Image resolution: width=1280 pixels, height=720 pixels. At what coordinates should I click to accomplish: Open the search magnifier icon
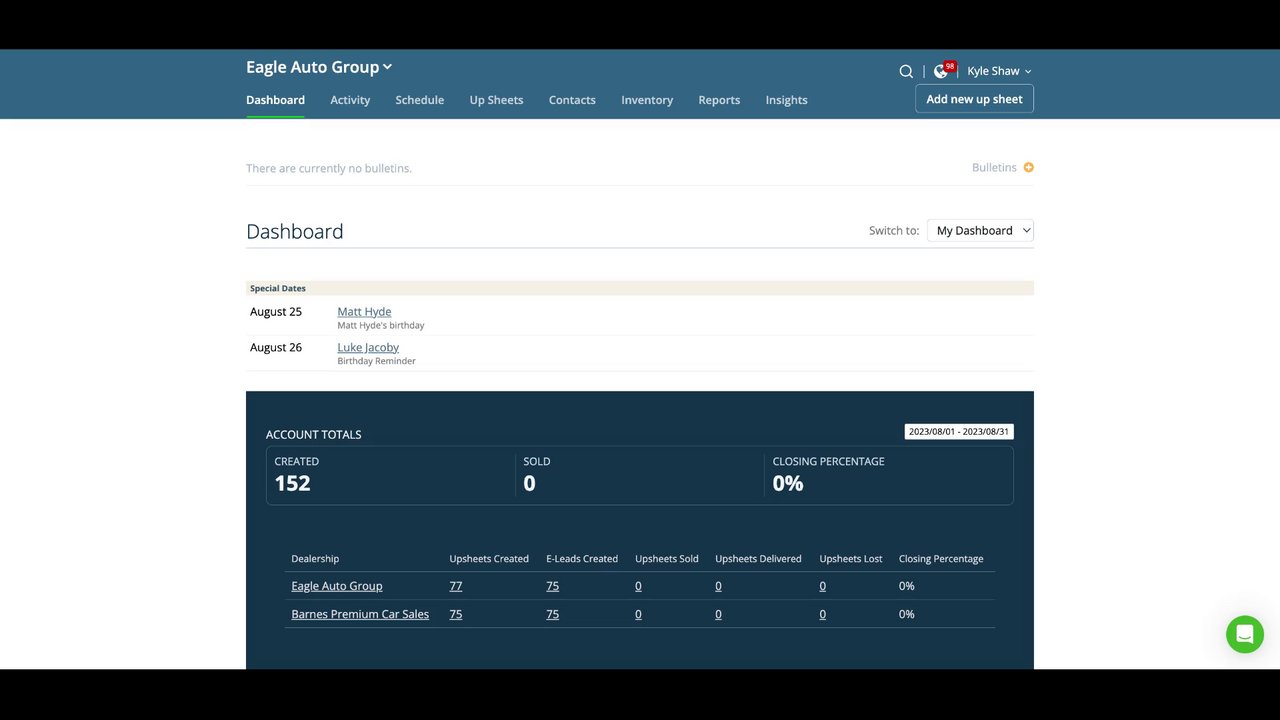point(906,71)
